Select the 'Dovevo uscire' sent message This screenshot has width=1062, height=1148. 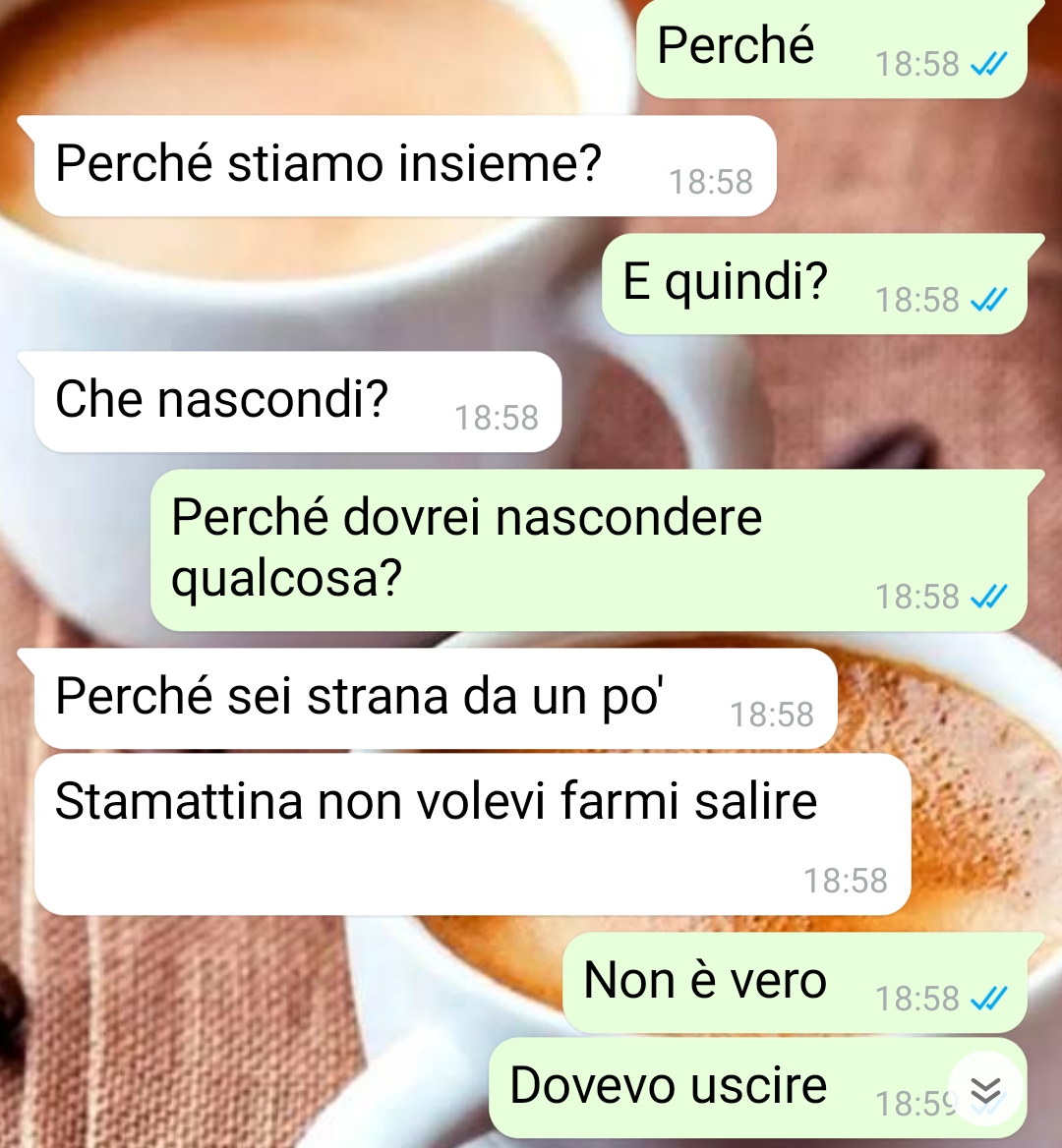coord(757,1087)
